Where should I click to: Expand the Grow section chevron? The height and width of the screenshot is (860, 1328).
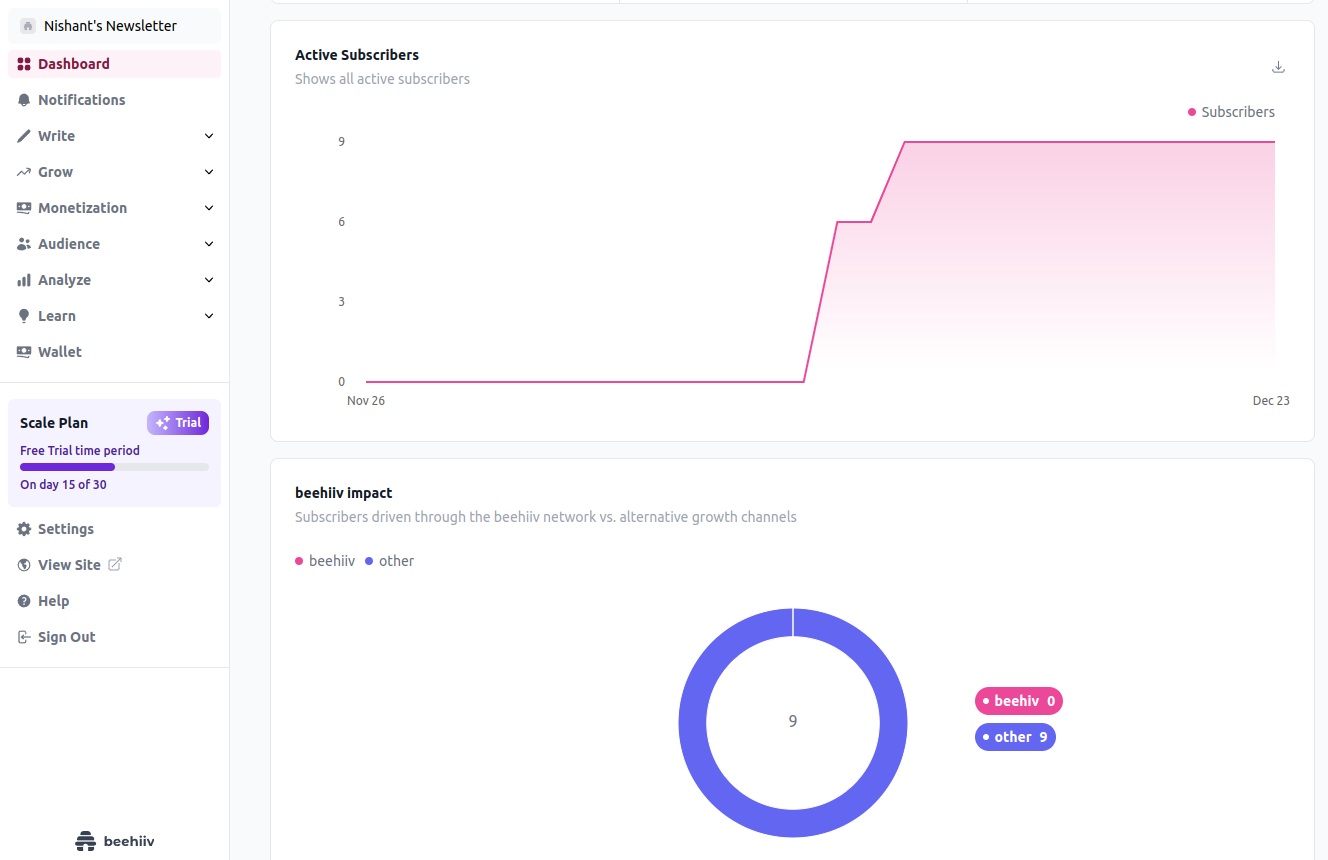209,172
